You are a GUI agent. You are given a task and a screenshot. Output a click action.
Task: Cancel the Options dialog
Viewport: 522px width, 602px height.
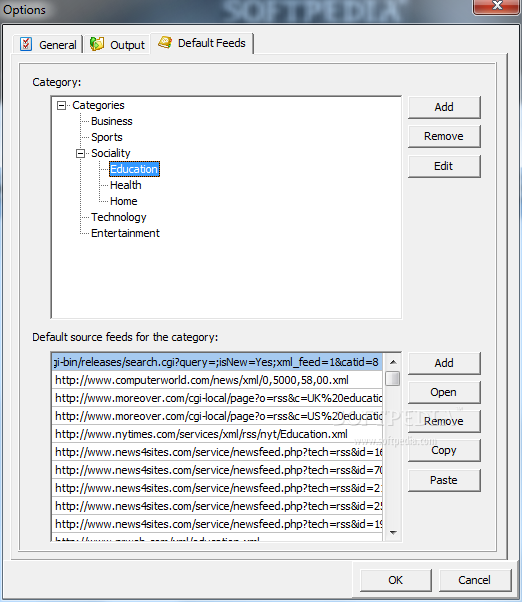click(475, 580)
